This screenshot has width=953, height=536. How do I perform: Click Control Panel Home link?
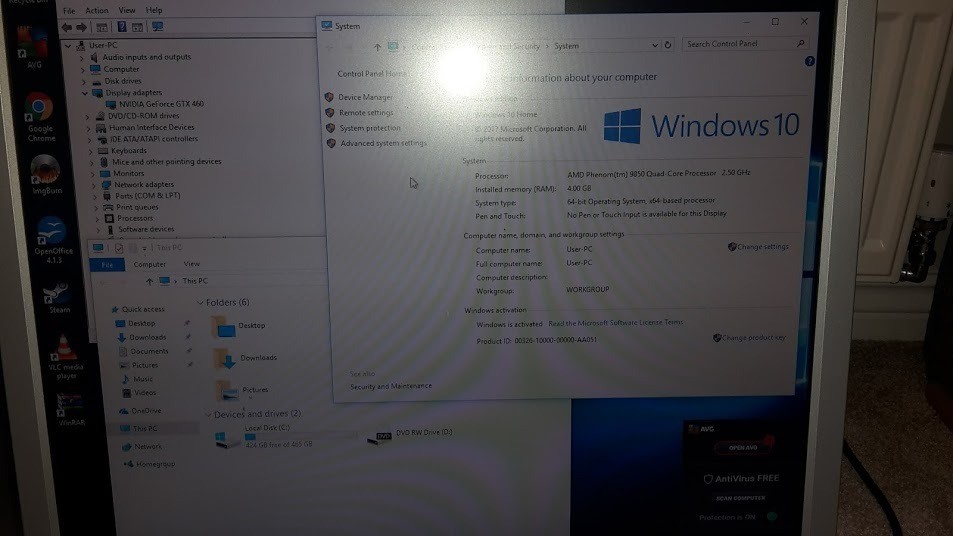coord(372,74)
